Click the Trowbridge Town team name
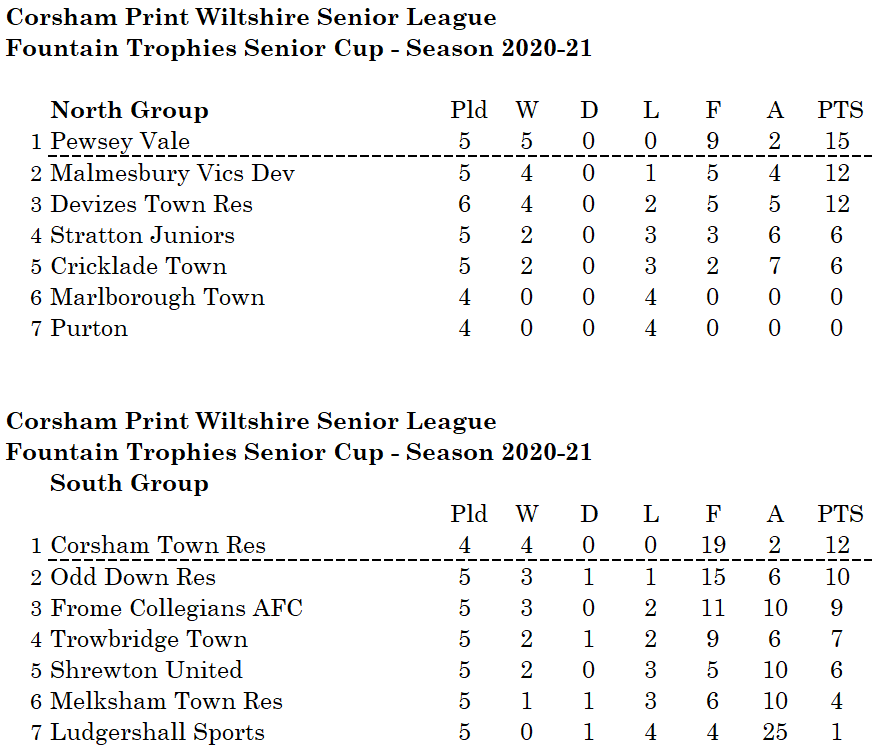The width and height of the screenshot is (872, 747). tap(149, 639)
